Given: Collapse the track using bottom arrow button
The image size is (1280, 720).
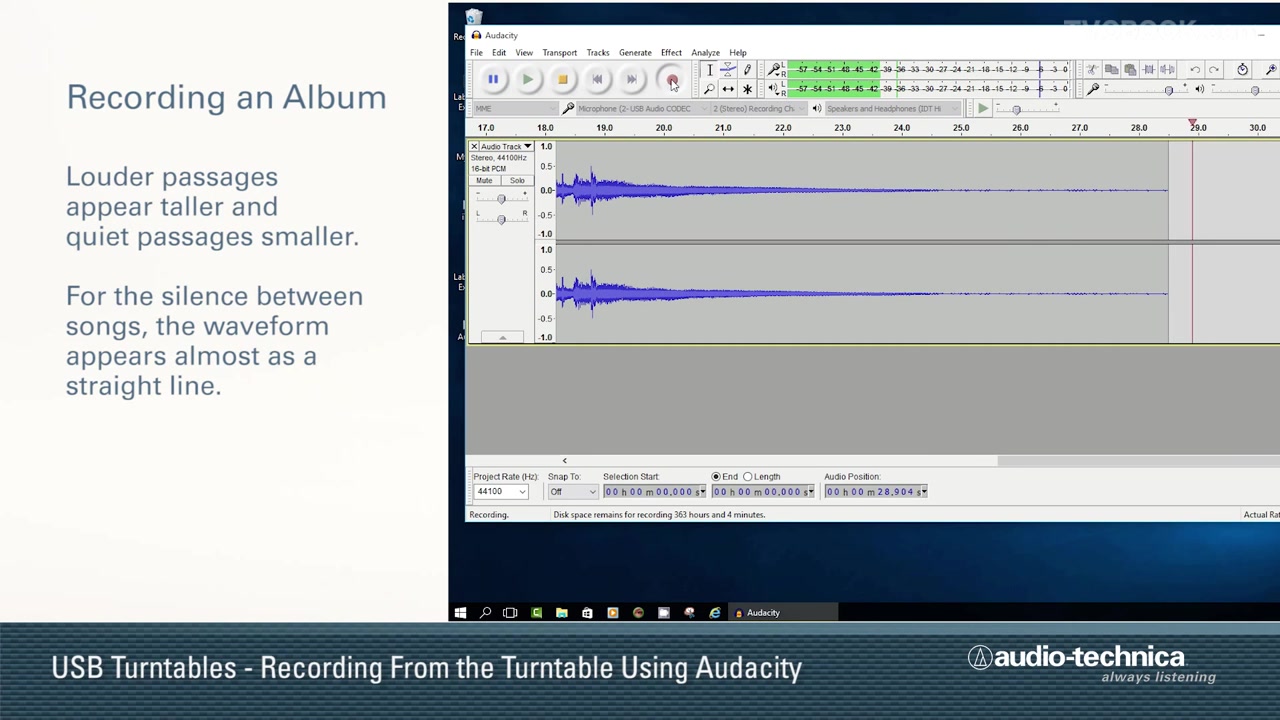Looking at the screenshot, I should (502, 337).
